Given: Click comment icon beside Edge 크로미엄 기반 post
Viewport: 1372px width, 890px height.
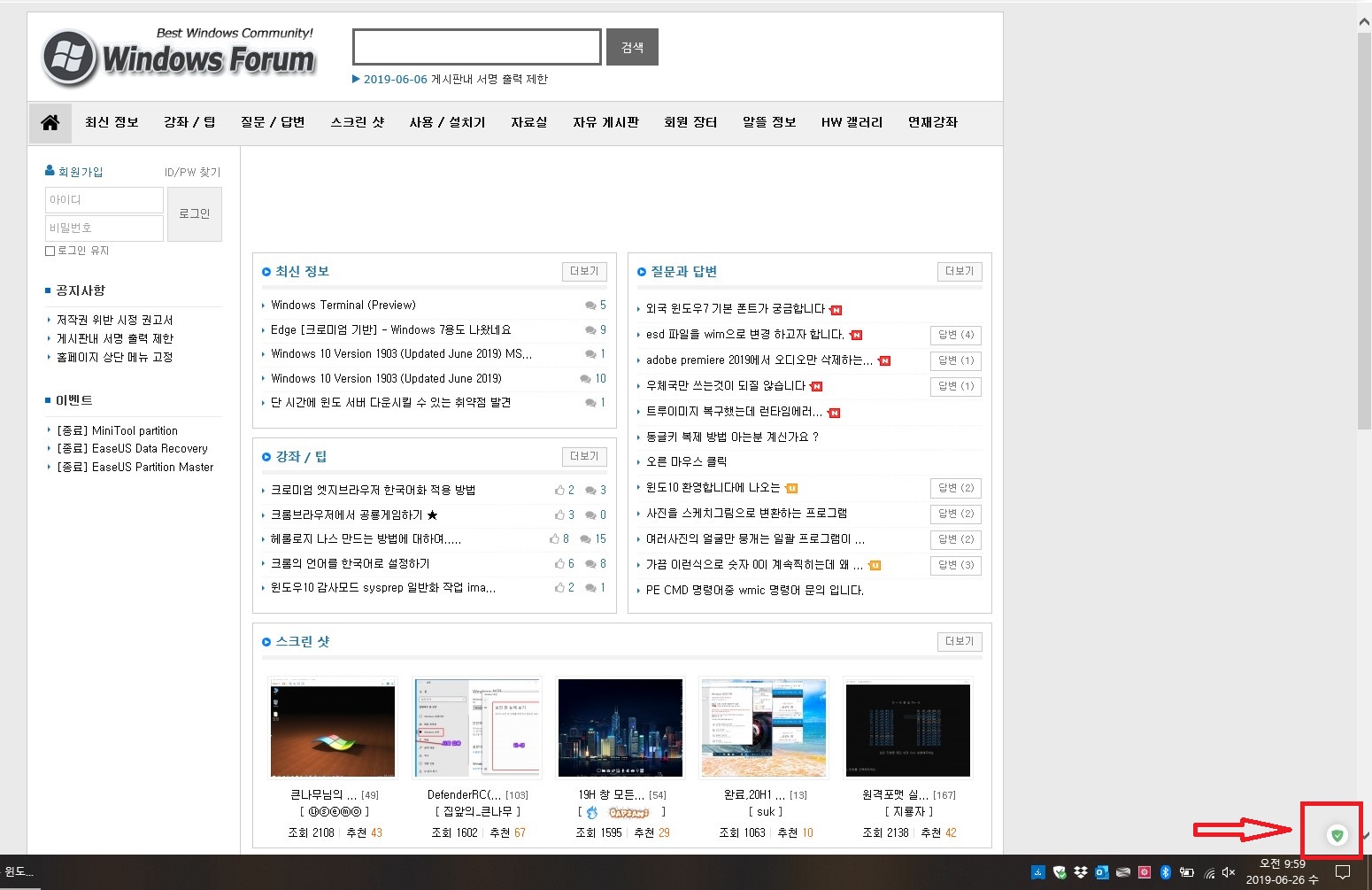Looking at the screenshot, I should pyautogui.click(x=590, y=330).
